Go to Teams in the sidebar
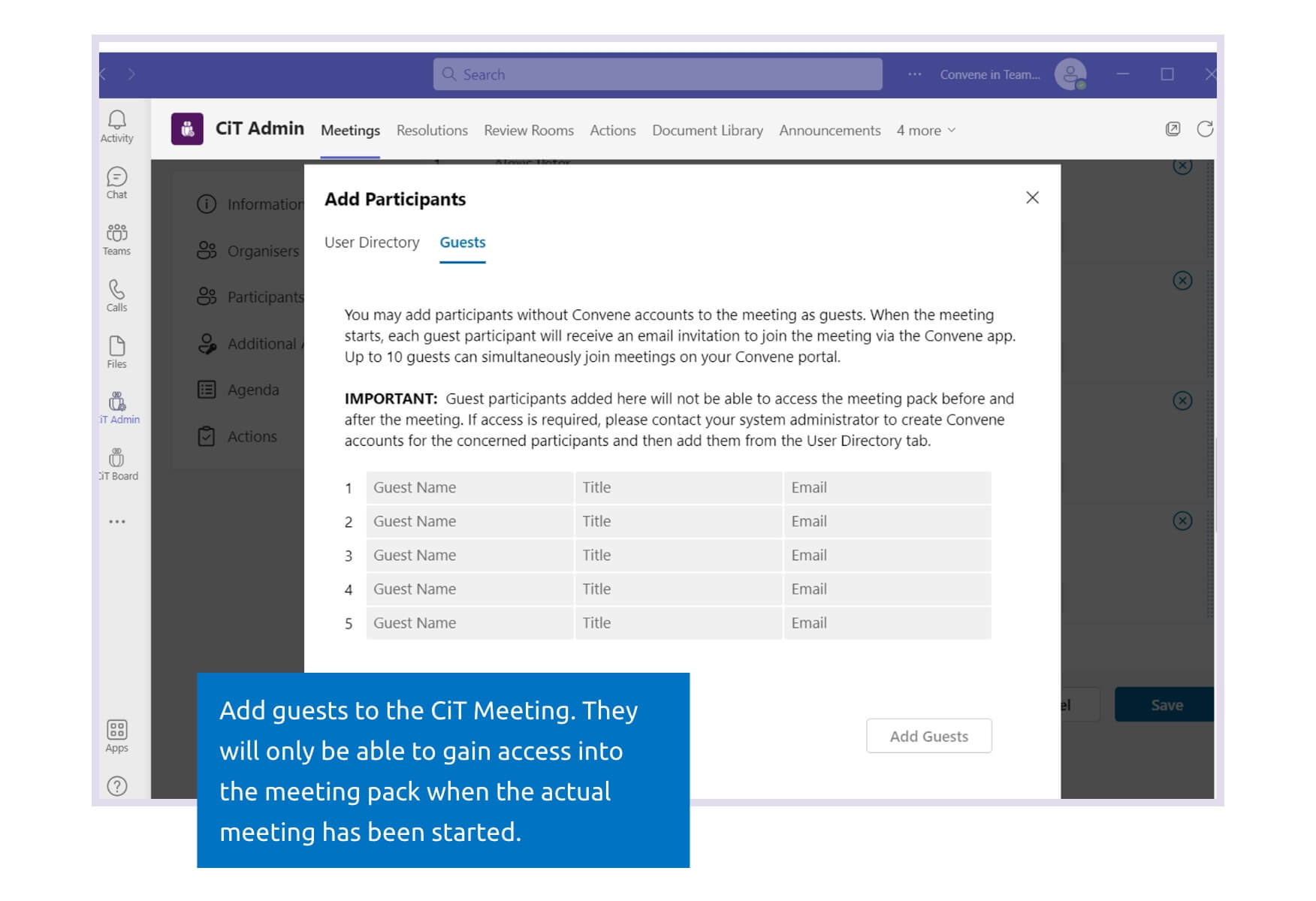The width and height of the screenshot is (1316, 901). coord(117,240)
